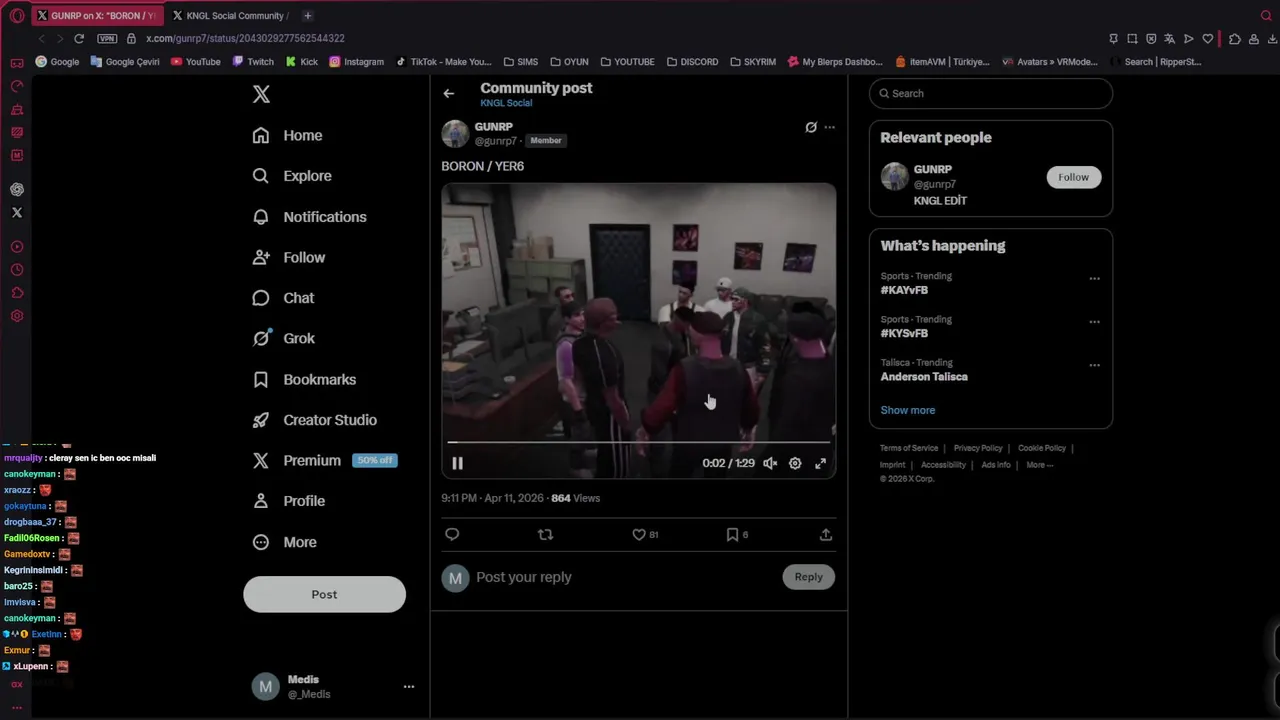1280x720 pixels.
Task: Open the Home page in X navigation
Action: [x=287, y=136]
